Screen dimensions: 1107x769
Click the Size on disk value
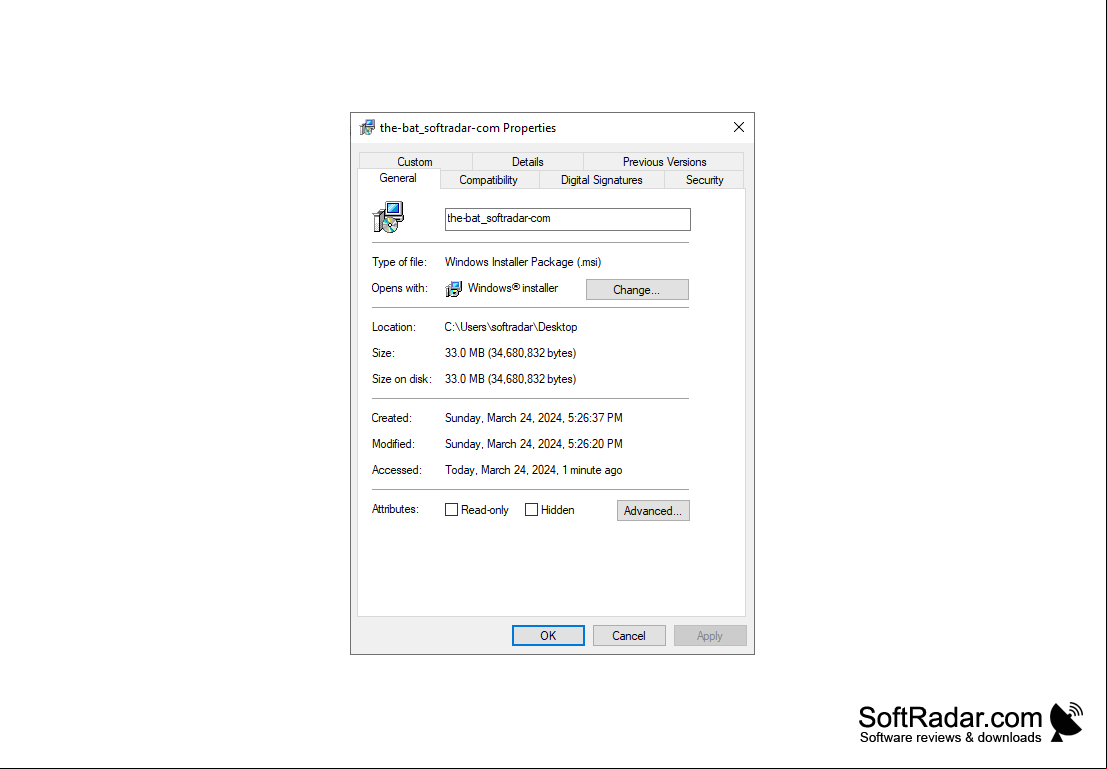tap(510, 379)
